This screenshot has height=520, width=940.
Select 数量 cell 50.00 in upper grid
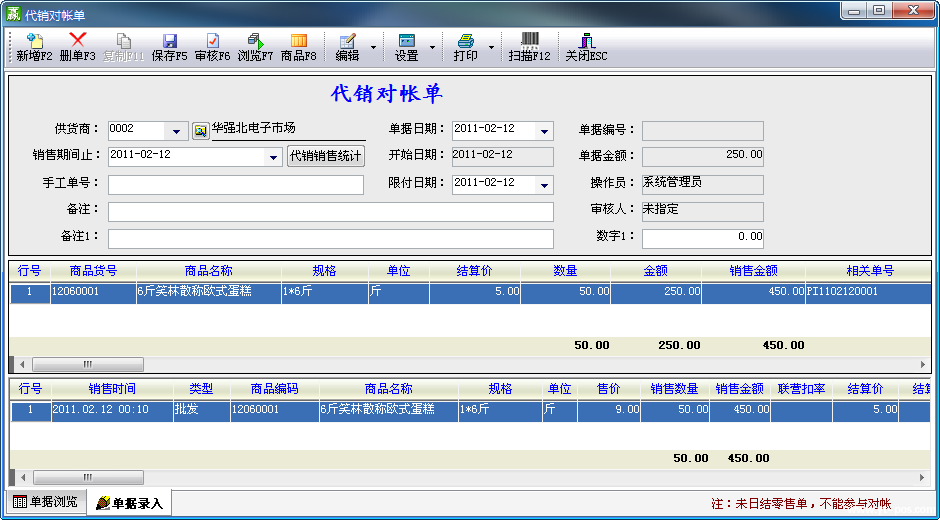565,292
